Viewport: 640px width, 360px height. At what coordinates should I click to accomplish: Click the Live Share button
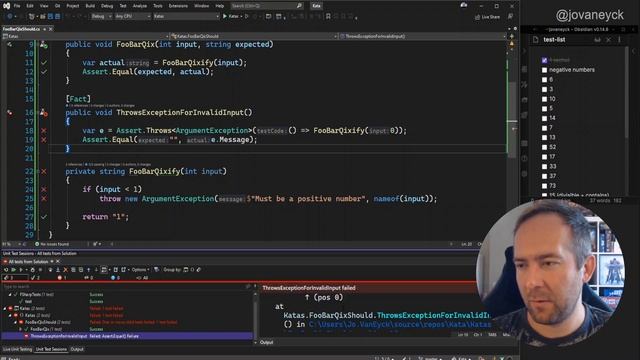point(487,17)
